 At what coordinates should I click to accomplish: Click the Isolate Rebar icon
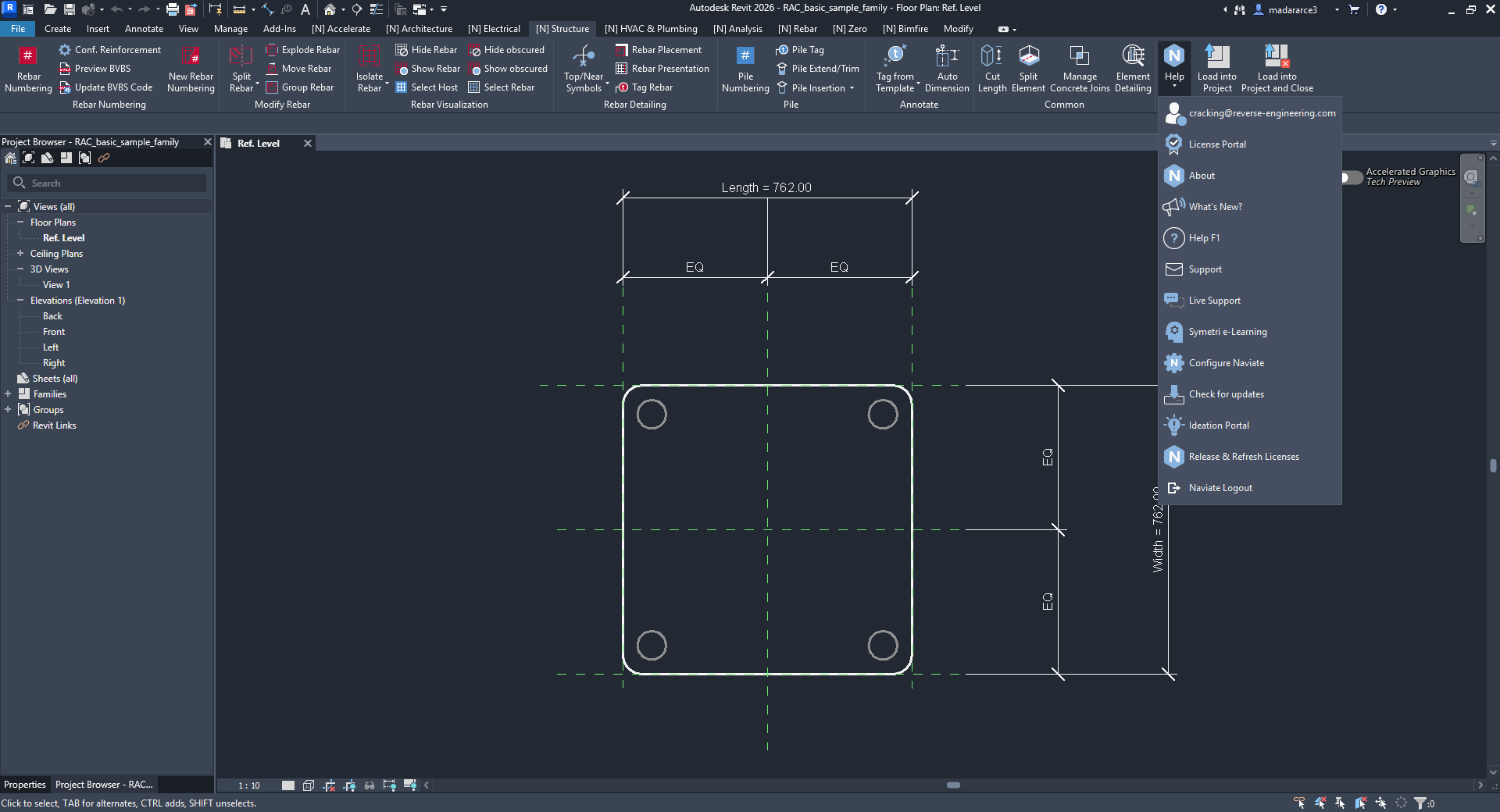(x=369, y=57)
